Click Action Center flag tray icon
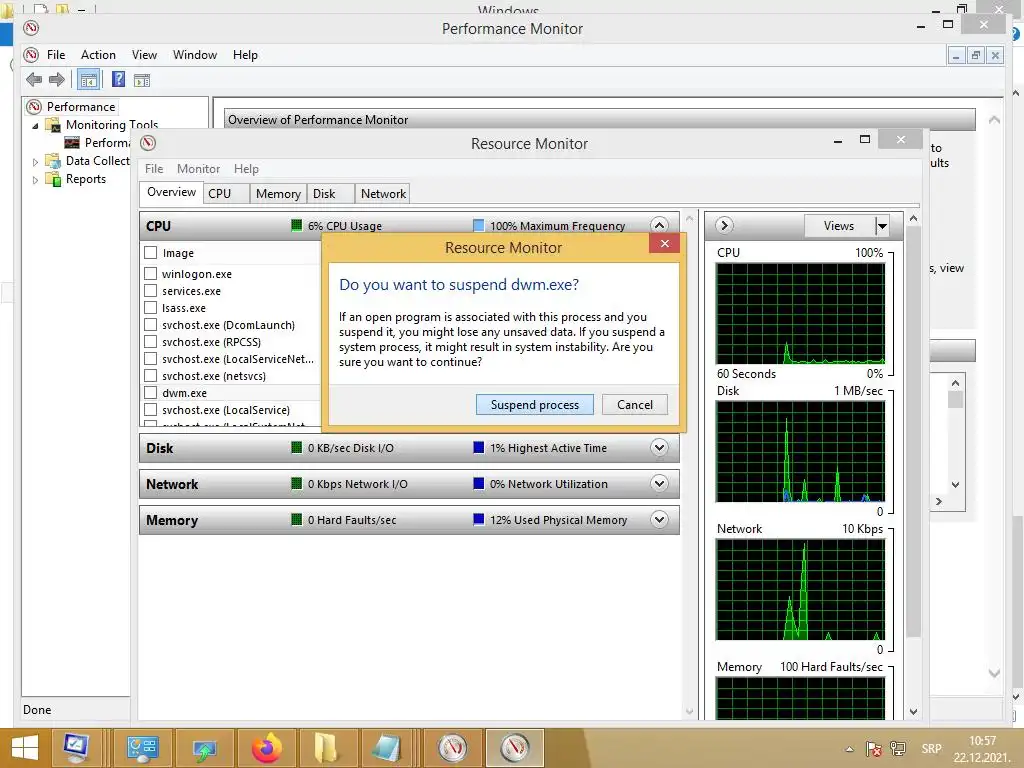This screenshot has height=768, width=1024. (873, 749)
